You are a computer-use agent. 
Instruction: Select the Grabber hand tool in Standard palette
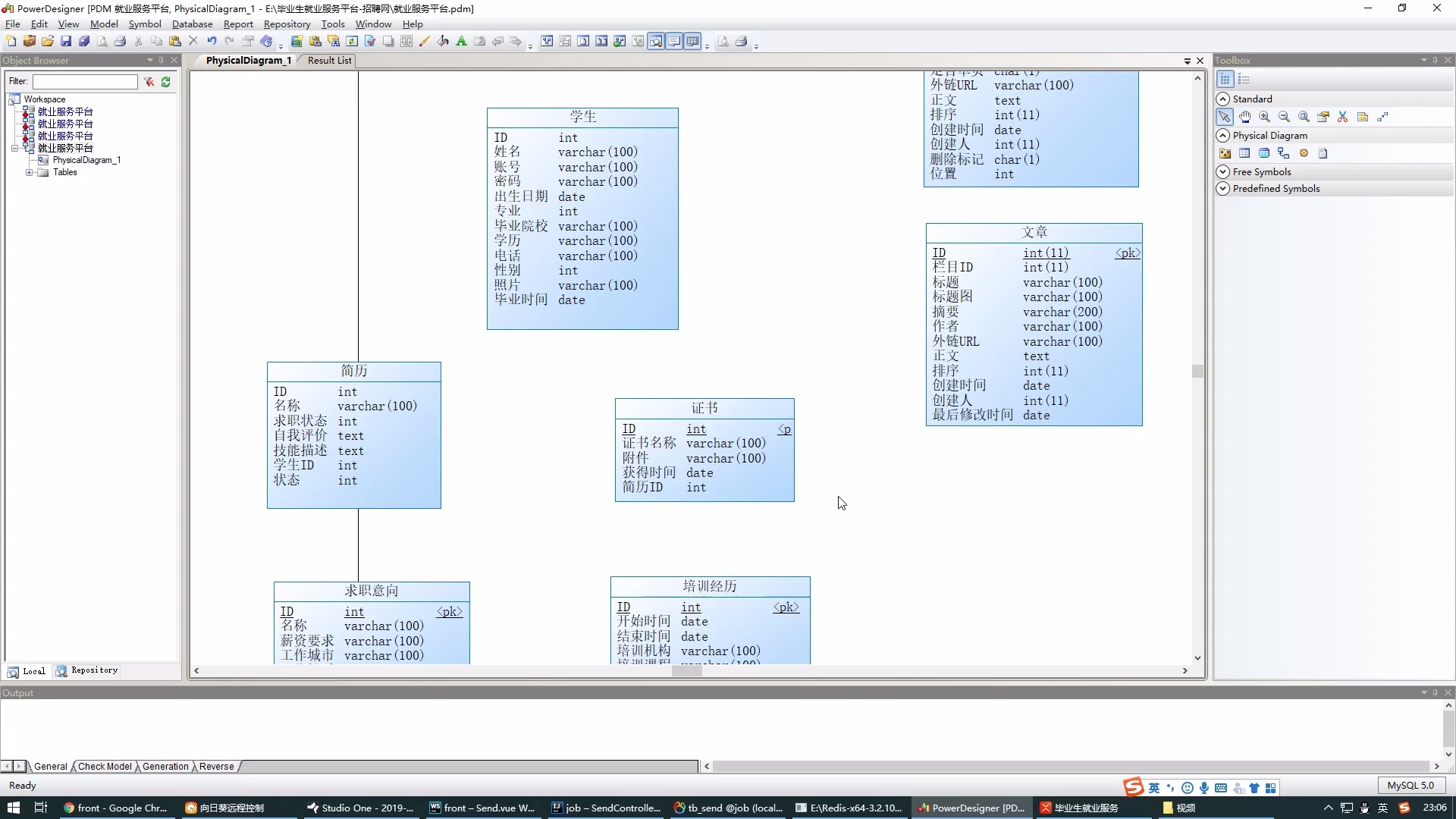pyautogui.click(x=1245, y=116)
